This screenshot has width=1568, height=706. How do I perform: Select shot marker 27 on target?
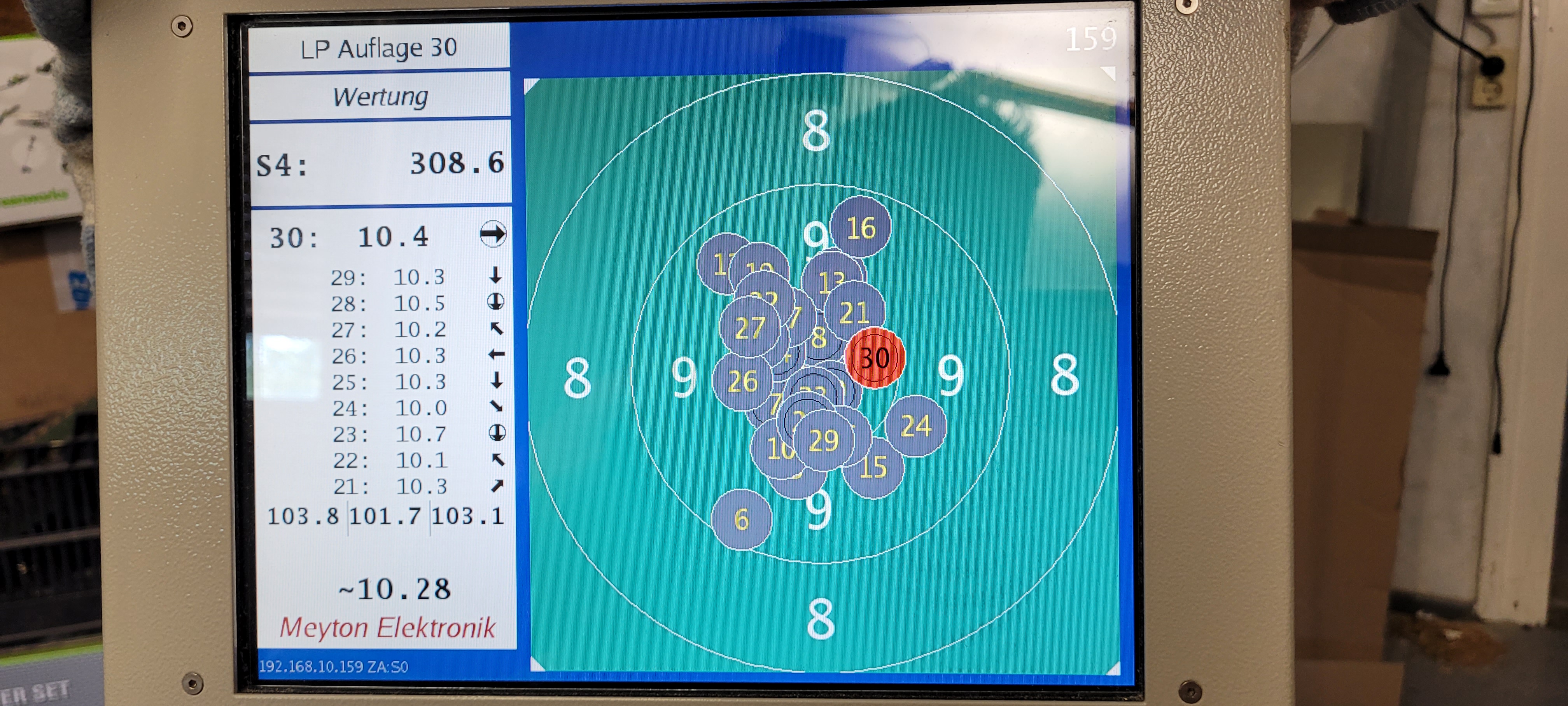(x=749, y=328)
